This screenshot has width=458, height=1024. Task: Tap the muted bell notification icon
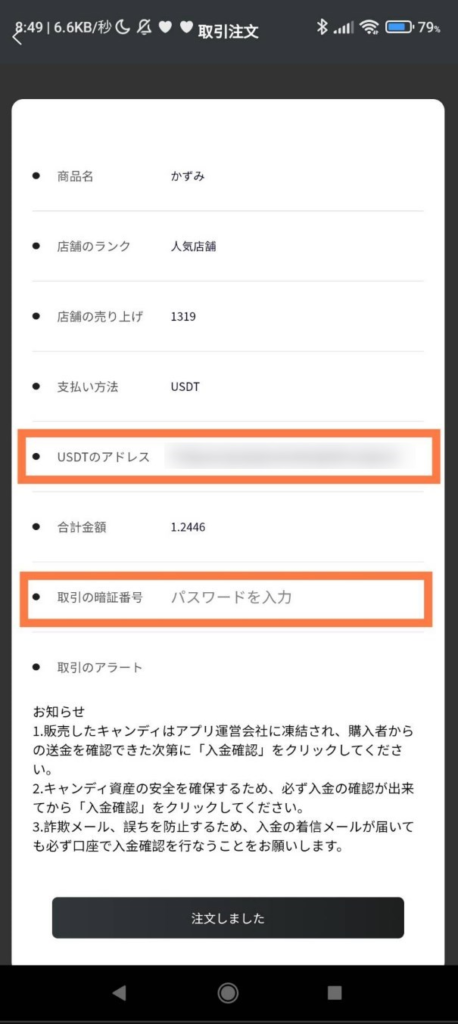click(145, 27)
